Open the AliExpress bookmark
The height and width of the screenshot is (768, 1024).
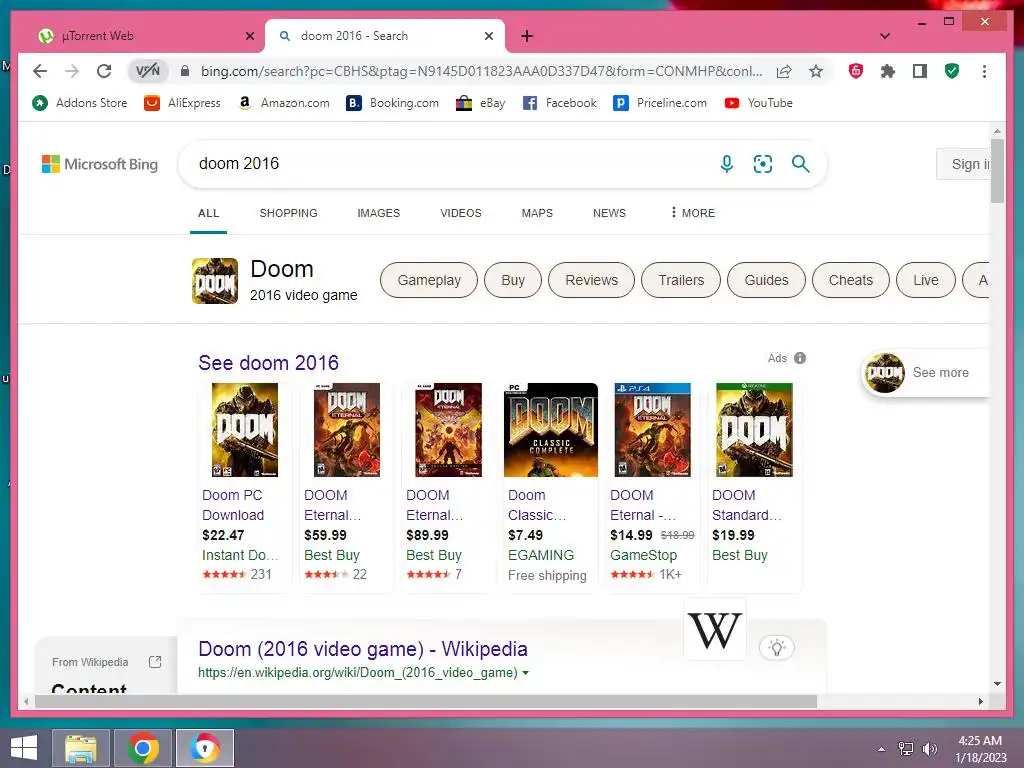tap(182, 103)
